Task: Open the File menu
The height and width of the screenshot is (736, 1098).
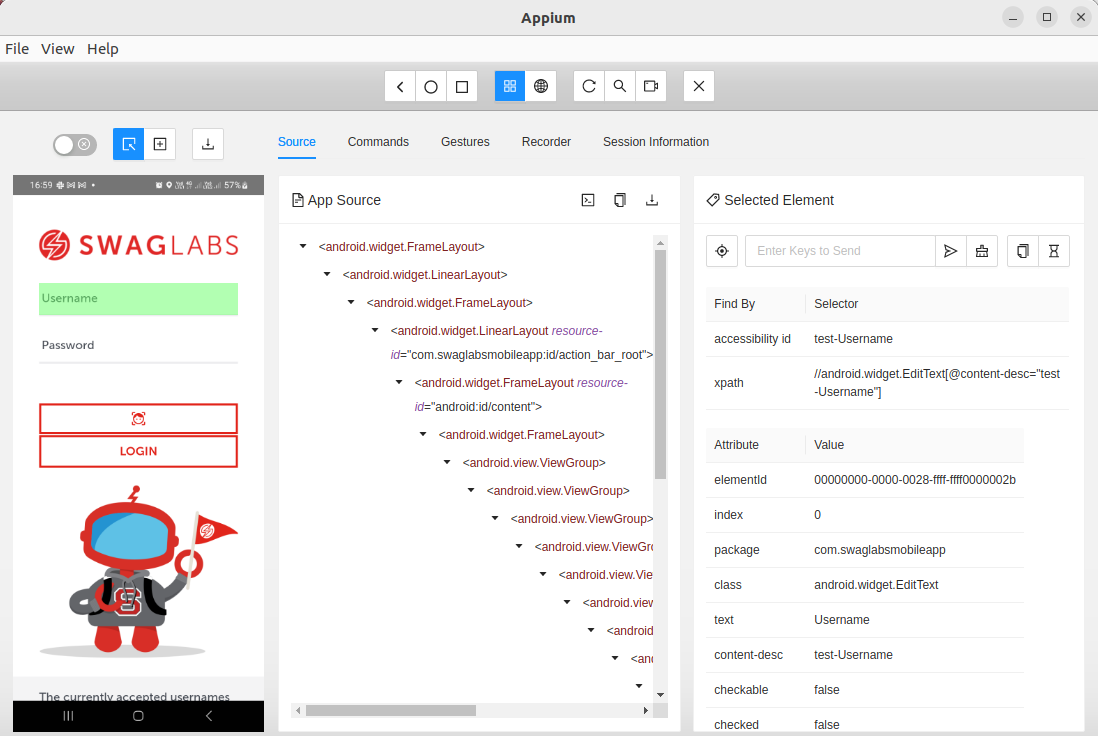Action: [17, 48]
